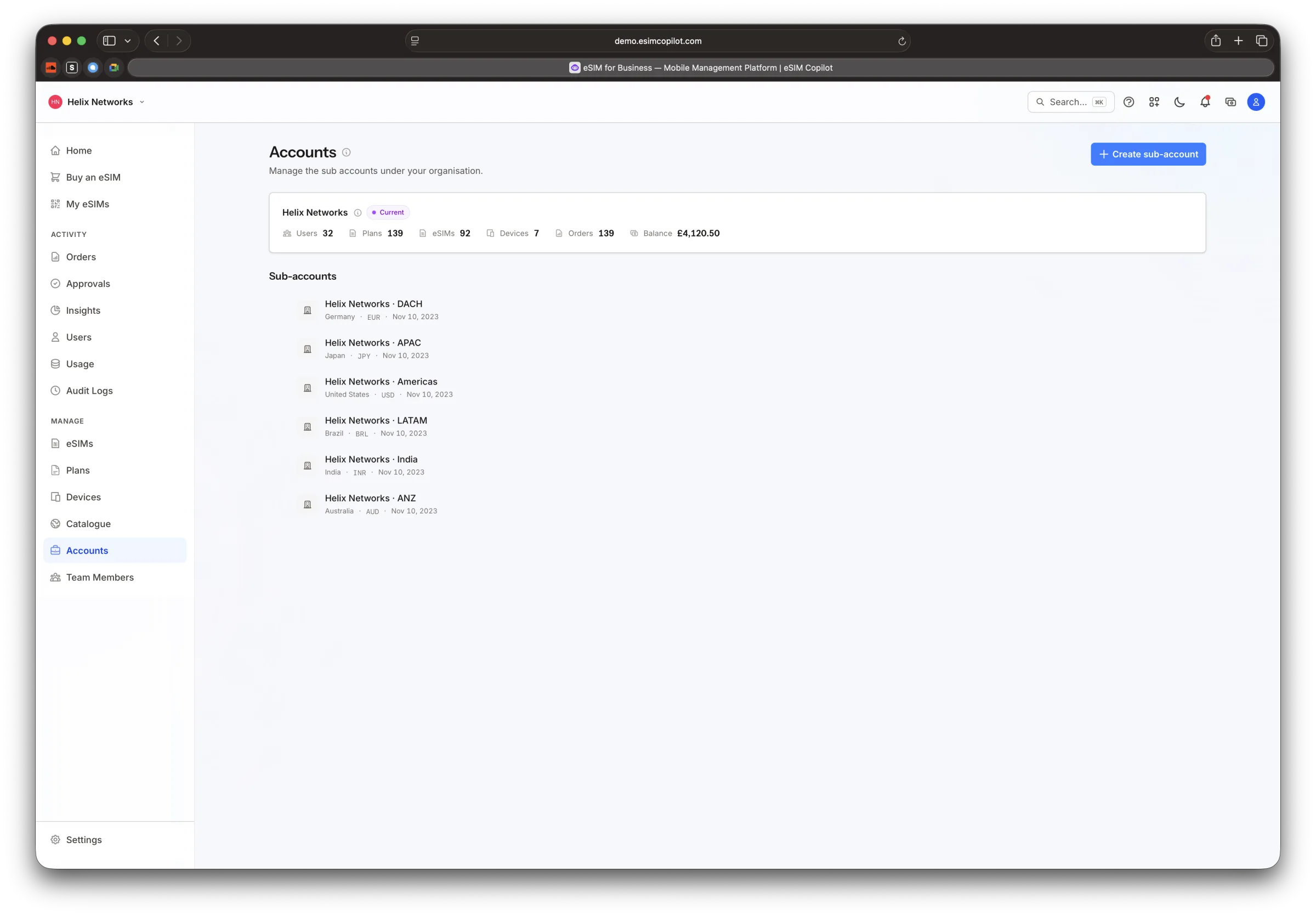Open Helix Networks · DACH sub-account
1316x916 pixels.
point(374,304)
